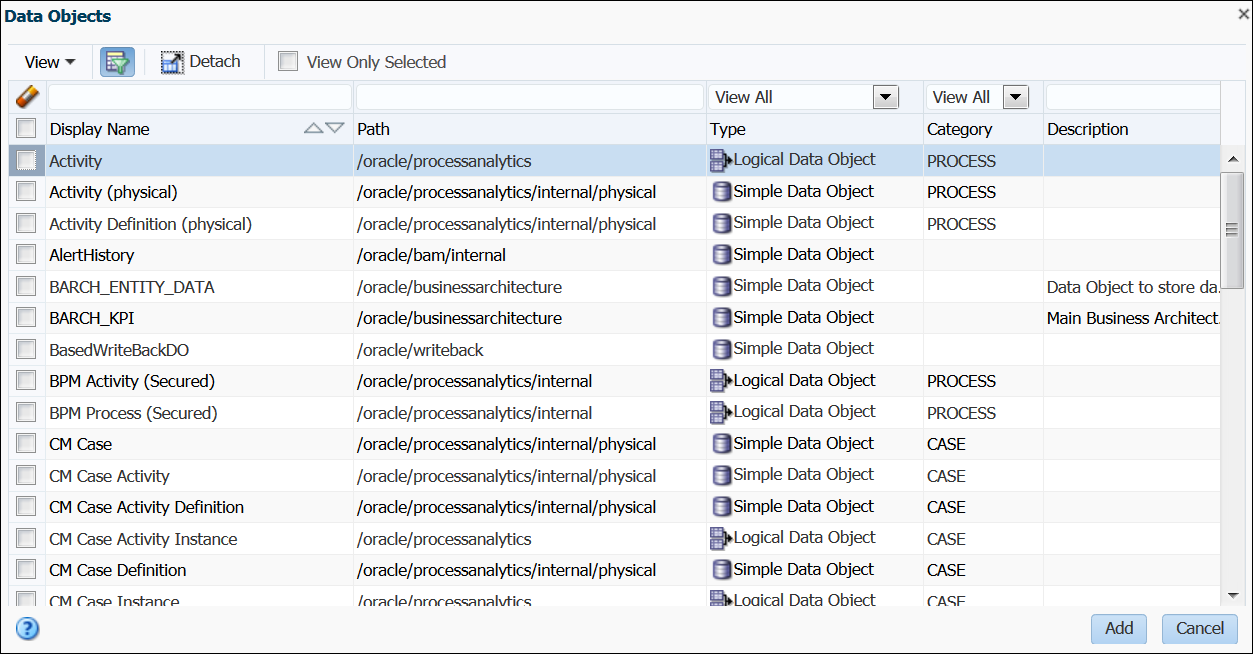Viewport: 1253px width, 654px height.
Task: Sort Display Name column descending
Action: (335, 128)
